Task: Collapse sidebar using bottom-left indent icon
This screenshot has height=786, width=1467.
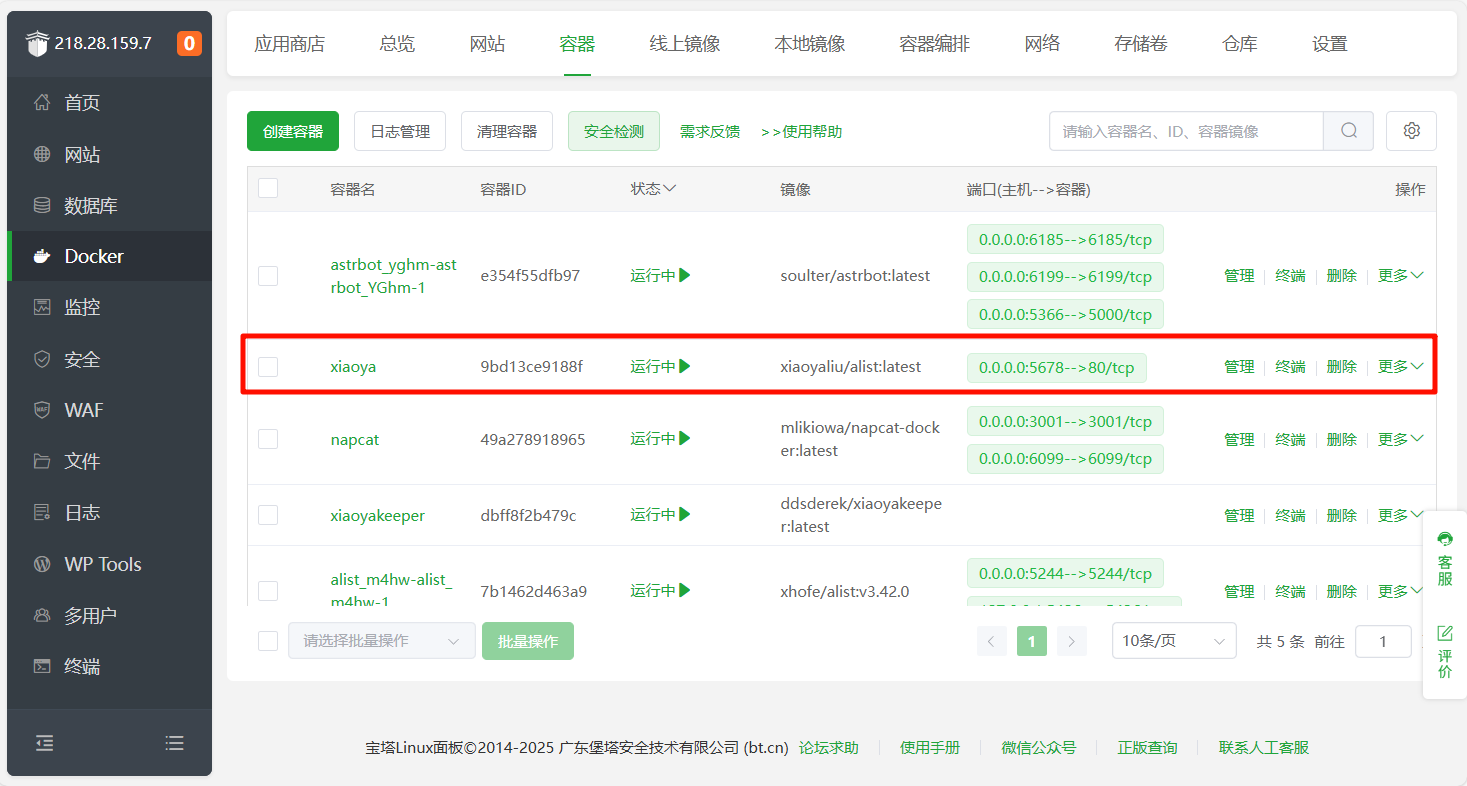Action: [x=45, y=743]
